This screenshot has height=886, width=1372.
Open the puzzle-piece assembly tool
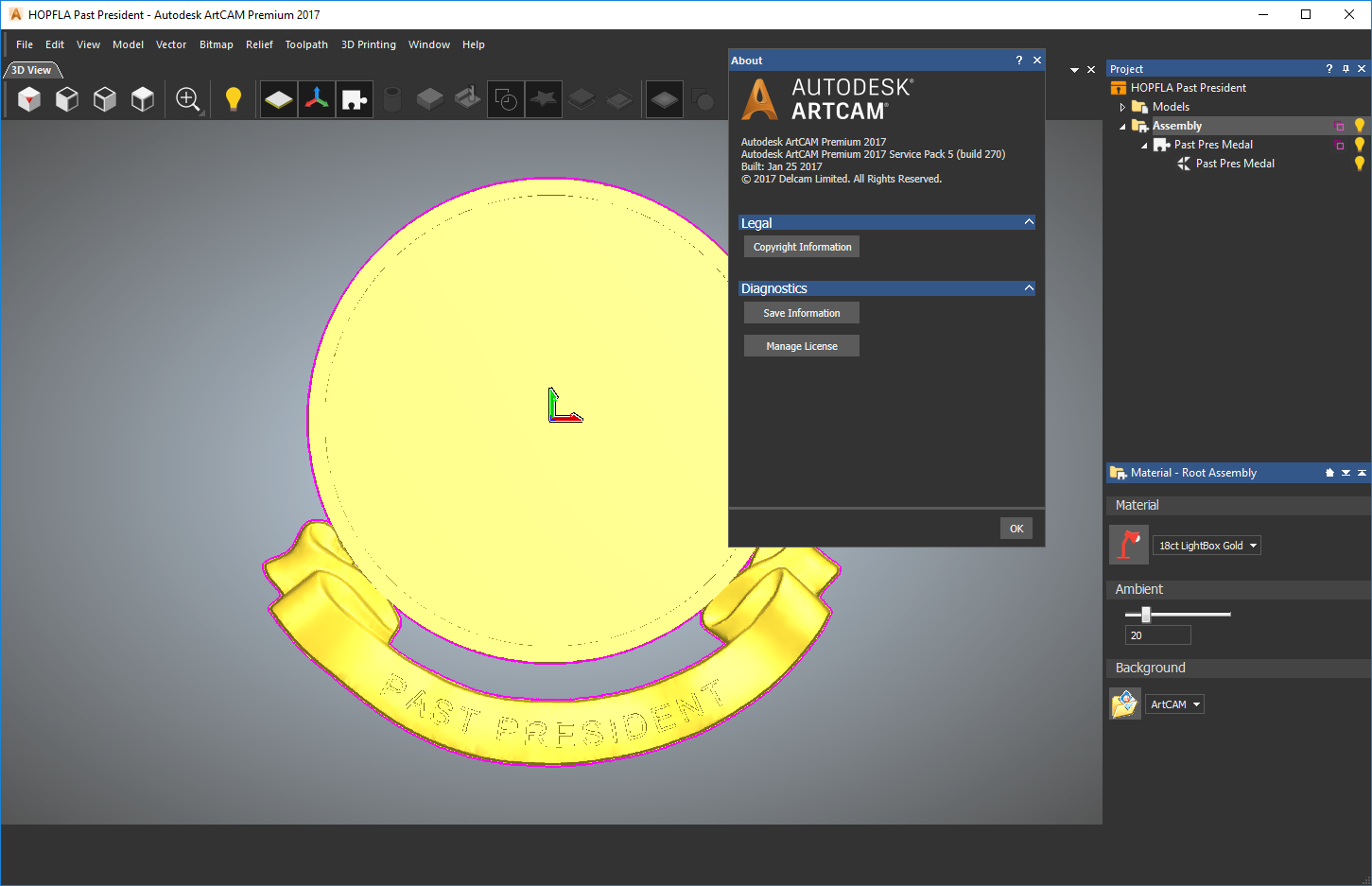click(354, 98)
